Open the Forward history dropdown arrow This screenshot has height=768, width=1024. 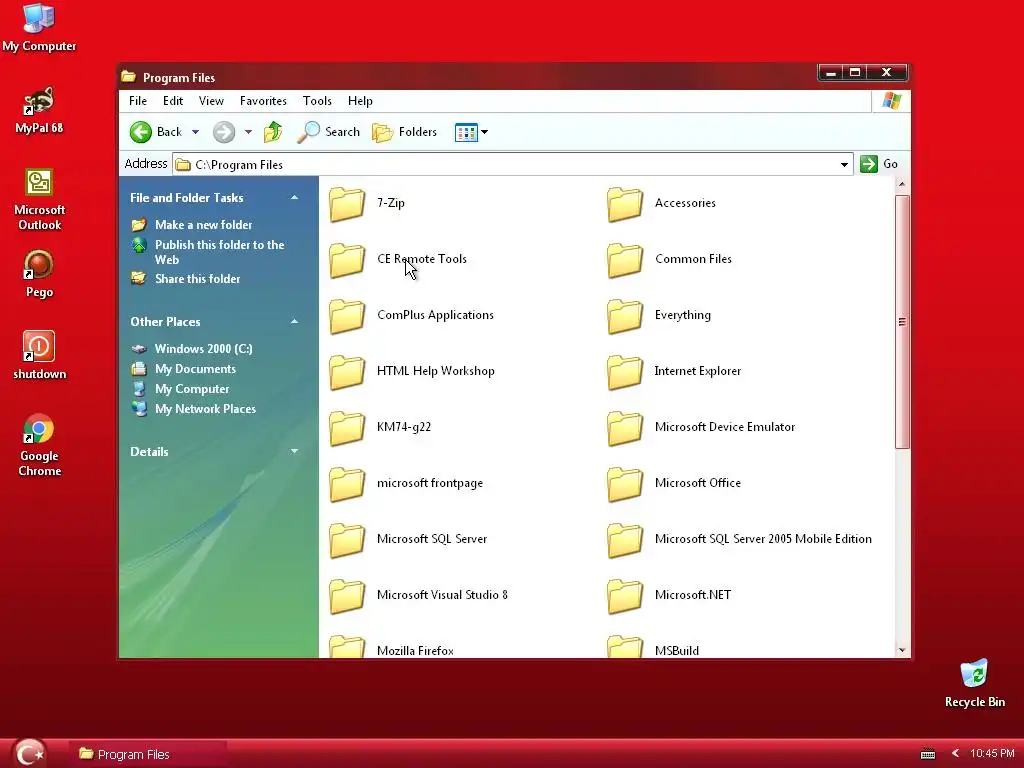[248, 132]
